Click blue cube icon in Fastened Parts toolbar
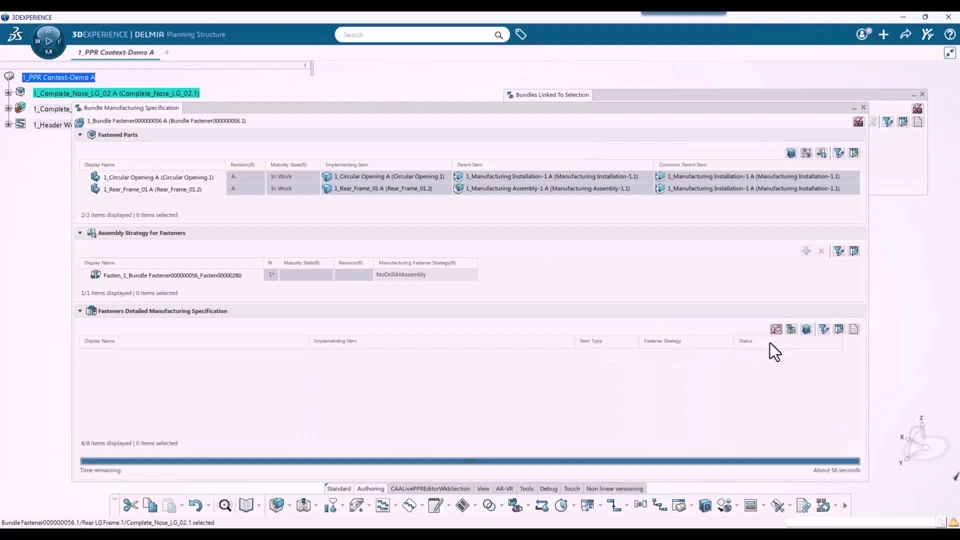The width and height of the screenshot is (960, 540). [x=791, y=153]
